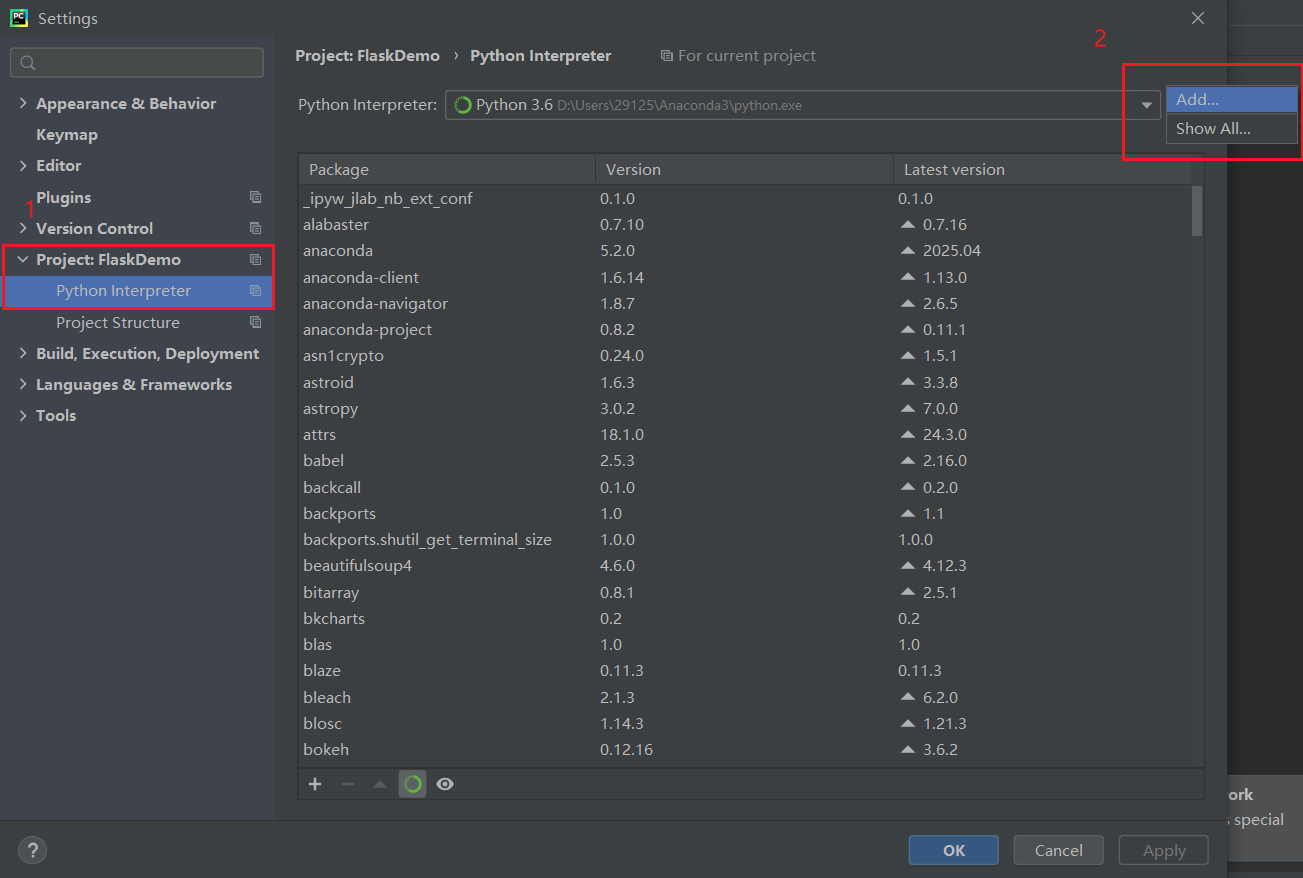The width and height of the screenshot is (1303, 878).
Task: Click the Cancel button
Action: [x=1058, y=850]
